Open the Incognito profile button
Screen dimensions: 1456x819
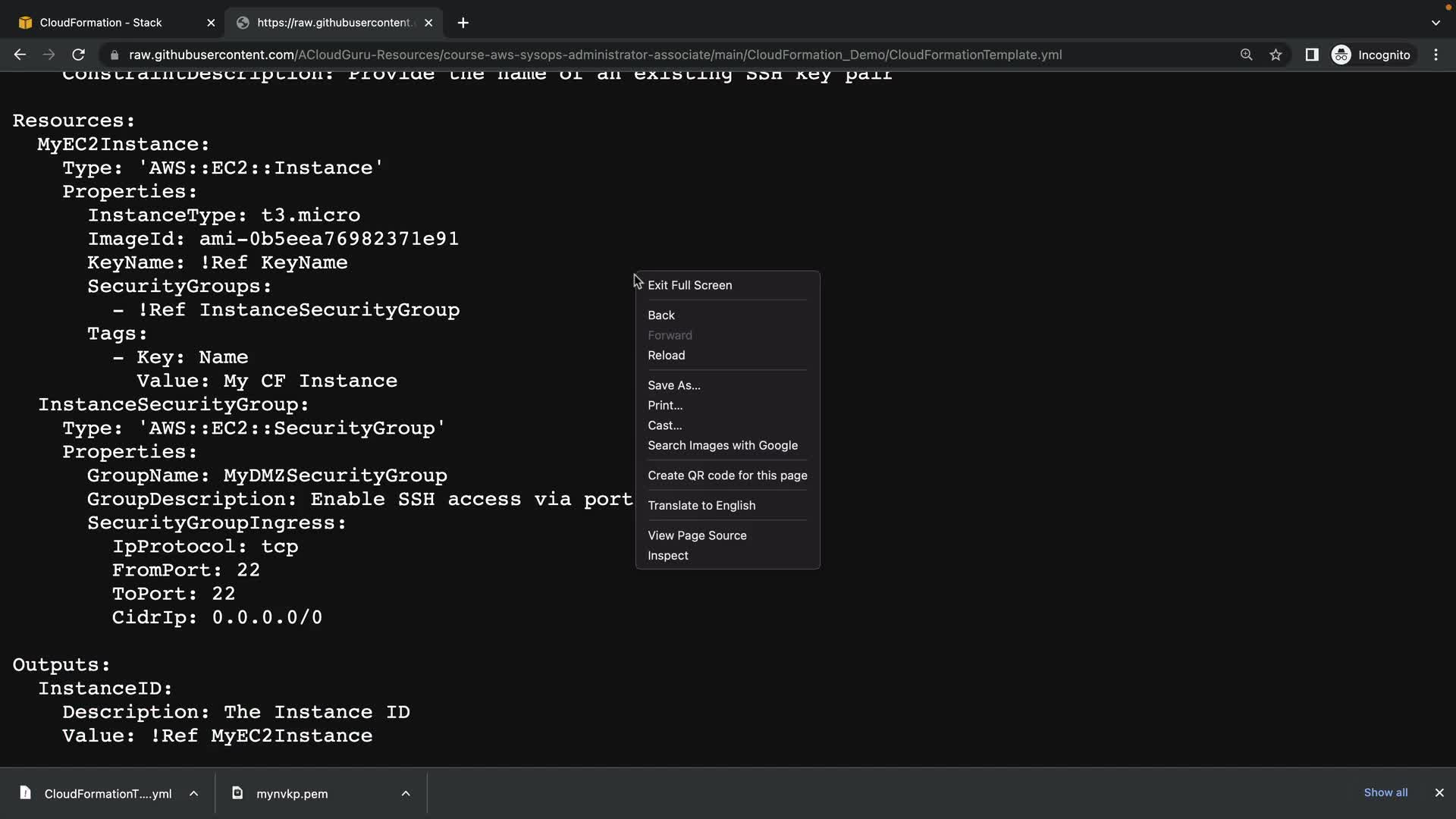(1371, 55)
